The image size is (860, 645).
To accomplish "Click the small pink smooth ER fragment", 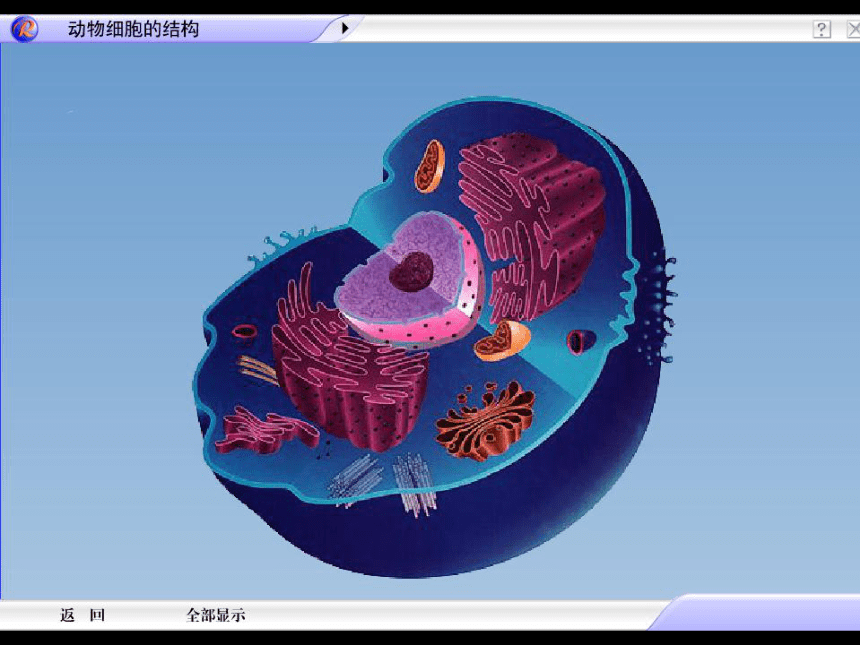I will [266, 431].
